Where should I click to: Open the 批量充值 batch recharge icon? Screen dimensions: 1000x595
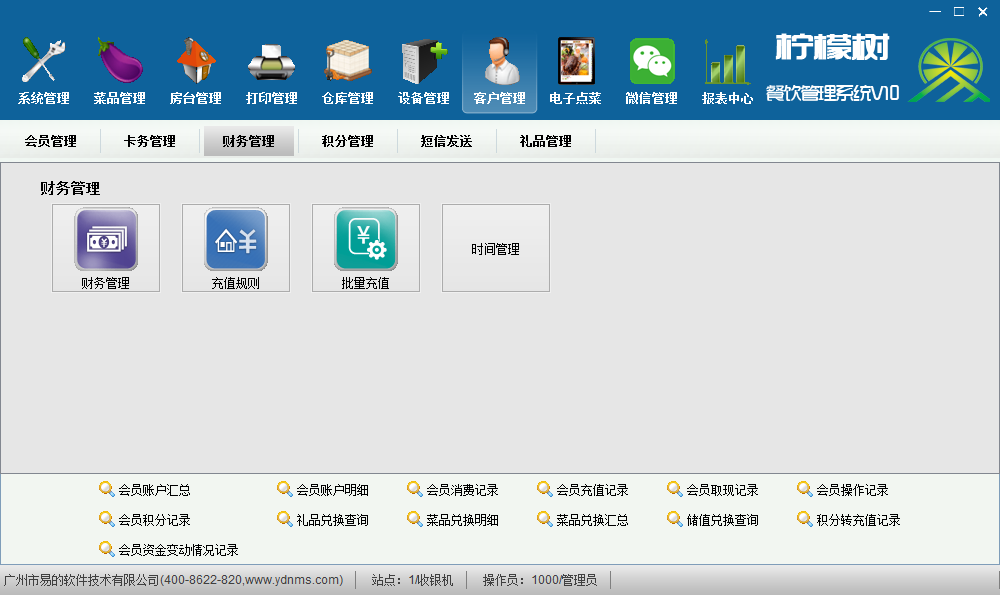(x=365, y=240)
